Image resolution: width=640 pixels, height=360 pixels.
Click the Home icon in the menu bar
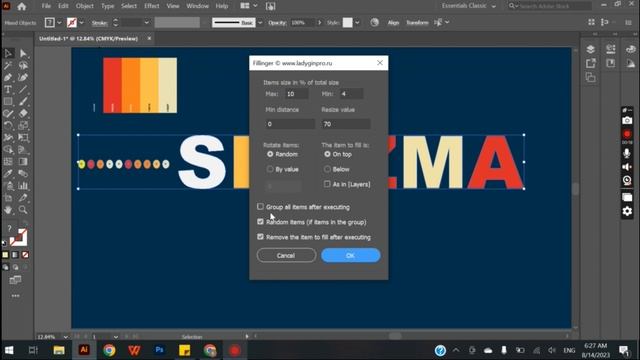(x=22, y=6)
